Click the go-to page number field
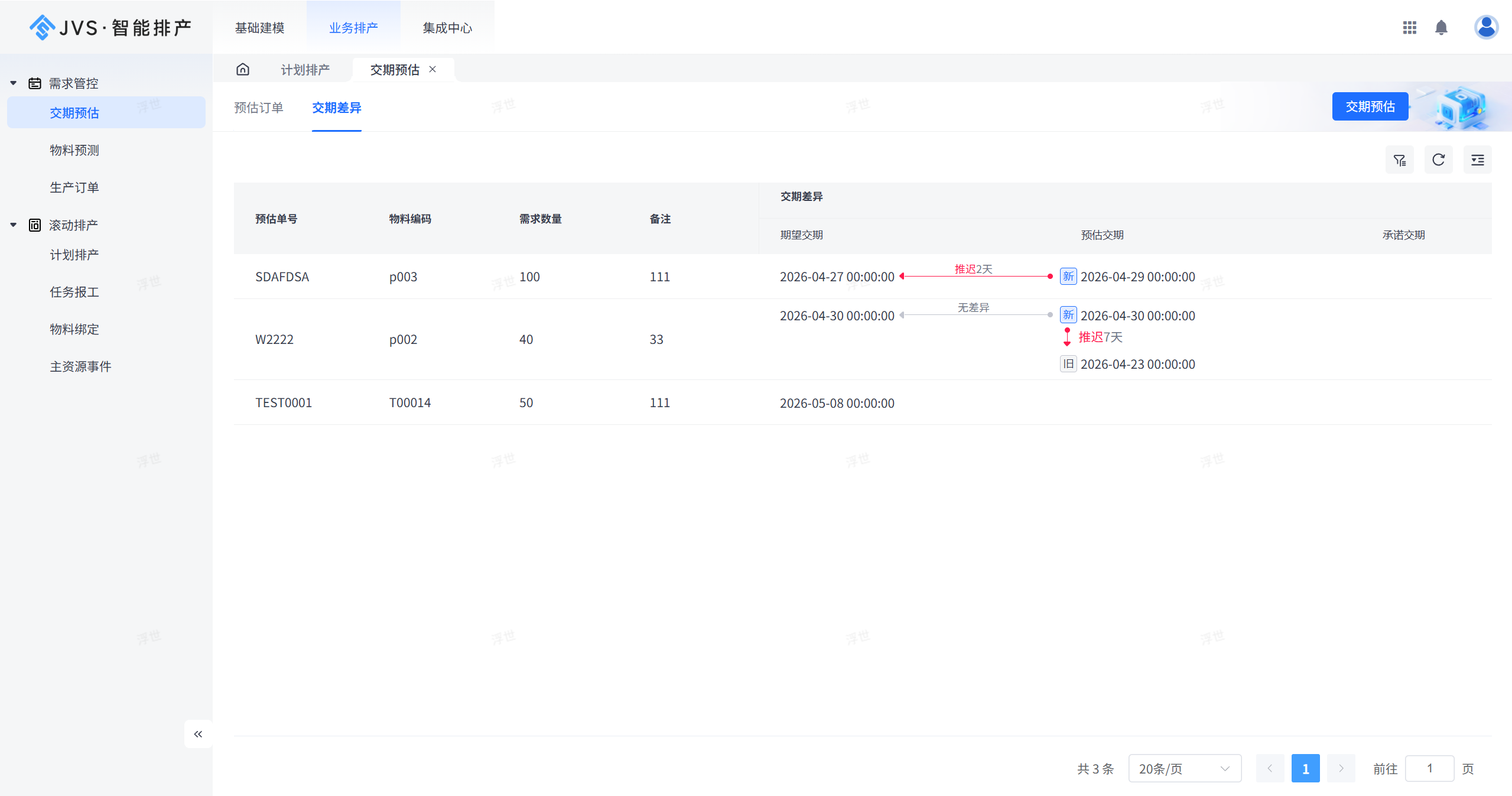 pos(1429,768)
